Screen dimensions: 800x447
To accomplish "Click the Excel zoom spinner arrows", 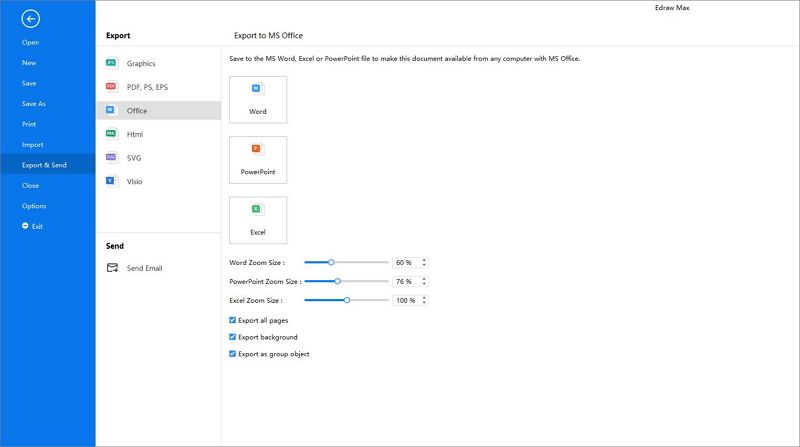I will pos(424,300).
